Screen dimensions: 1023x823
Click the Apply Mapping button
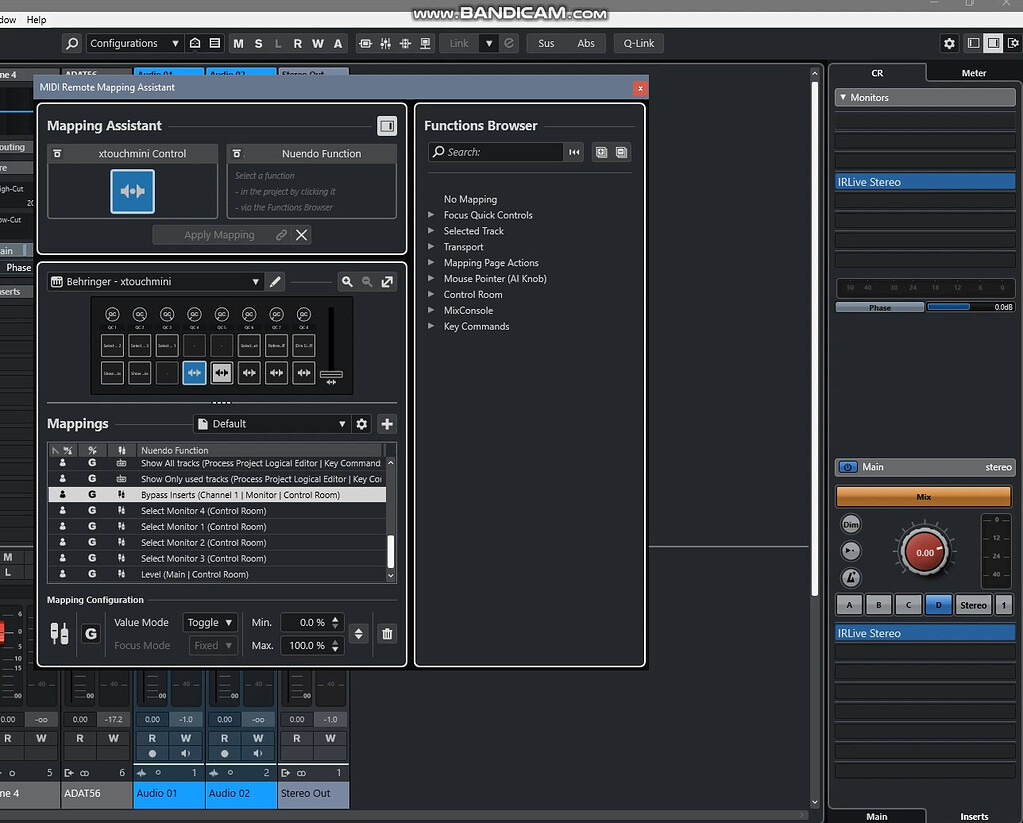click(219, 234)
